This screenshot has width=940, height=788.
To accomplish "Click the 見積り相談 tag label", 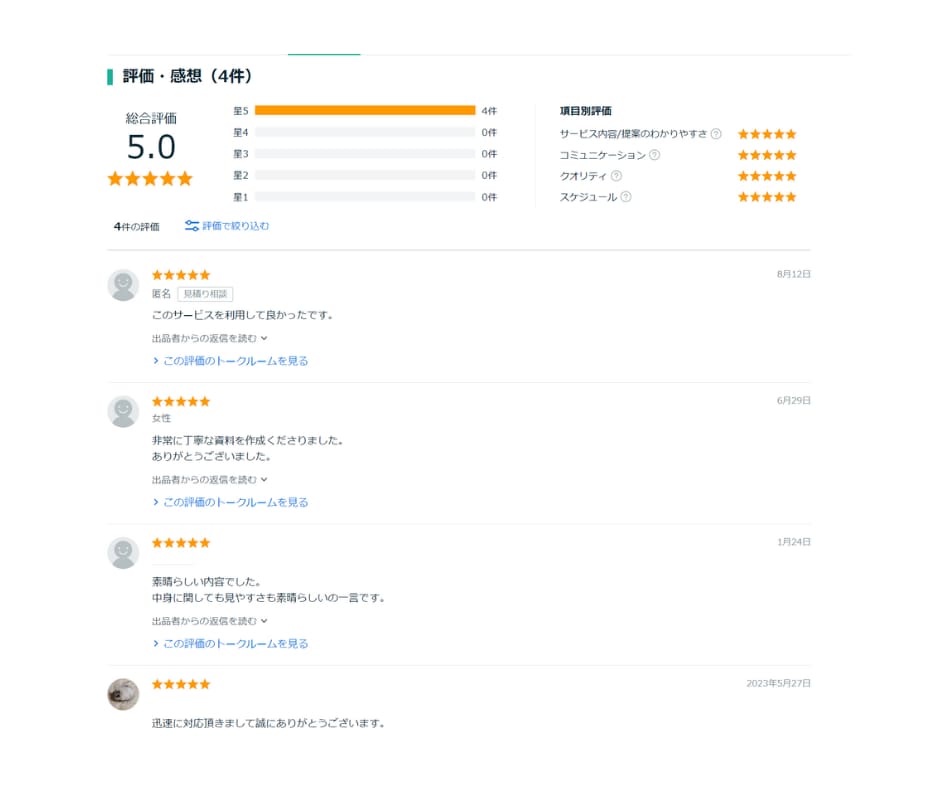I will click(x=205, y=294).
